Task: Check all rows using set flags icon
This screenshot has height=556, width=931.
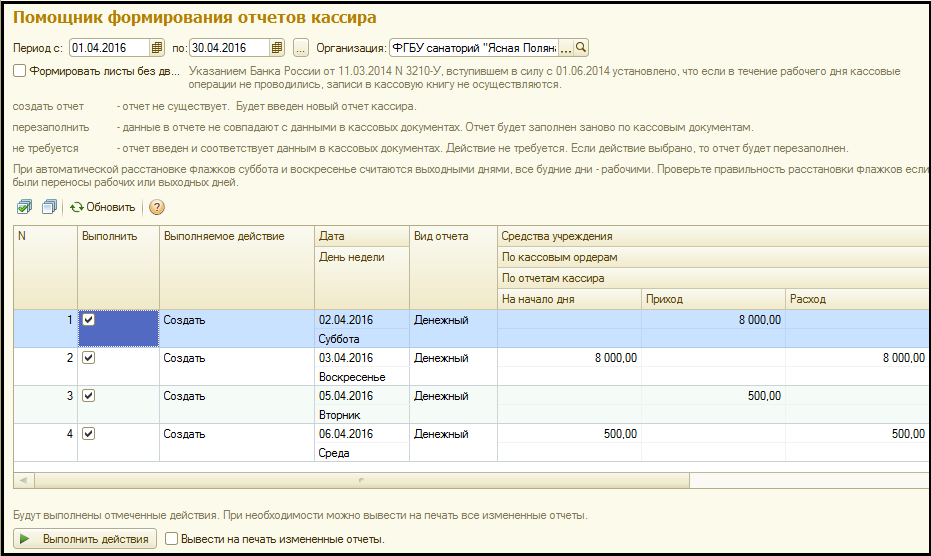Action: click(25, 207)
